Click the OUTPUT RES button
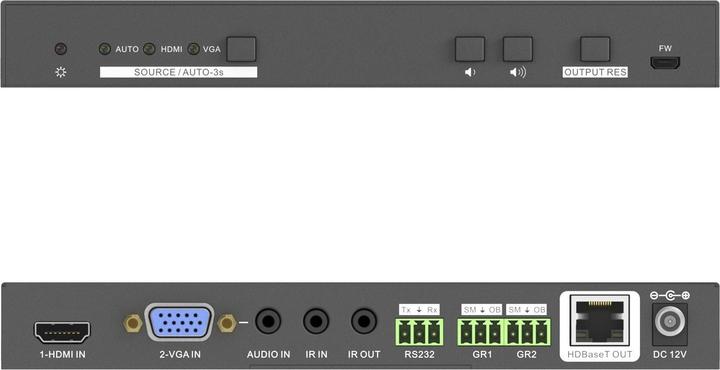The width and height of the screenshot is (720, 370). coord(595,49)
